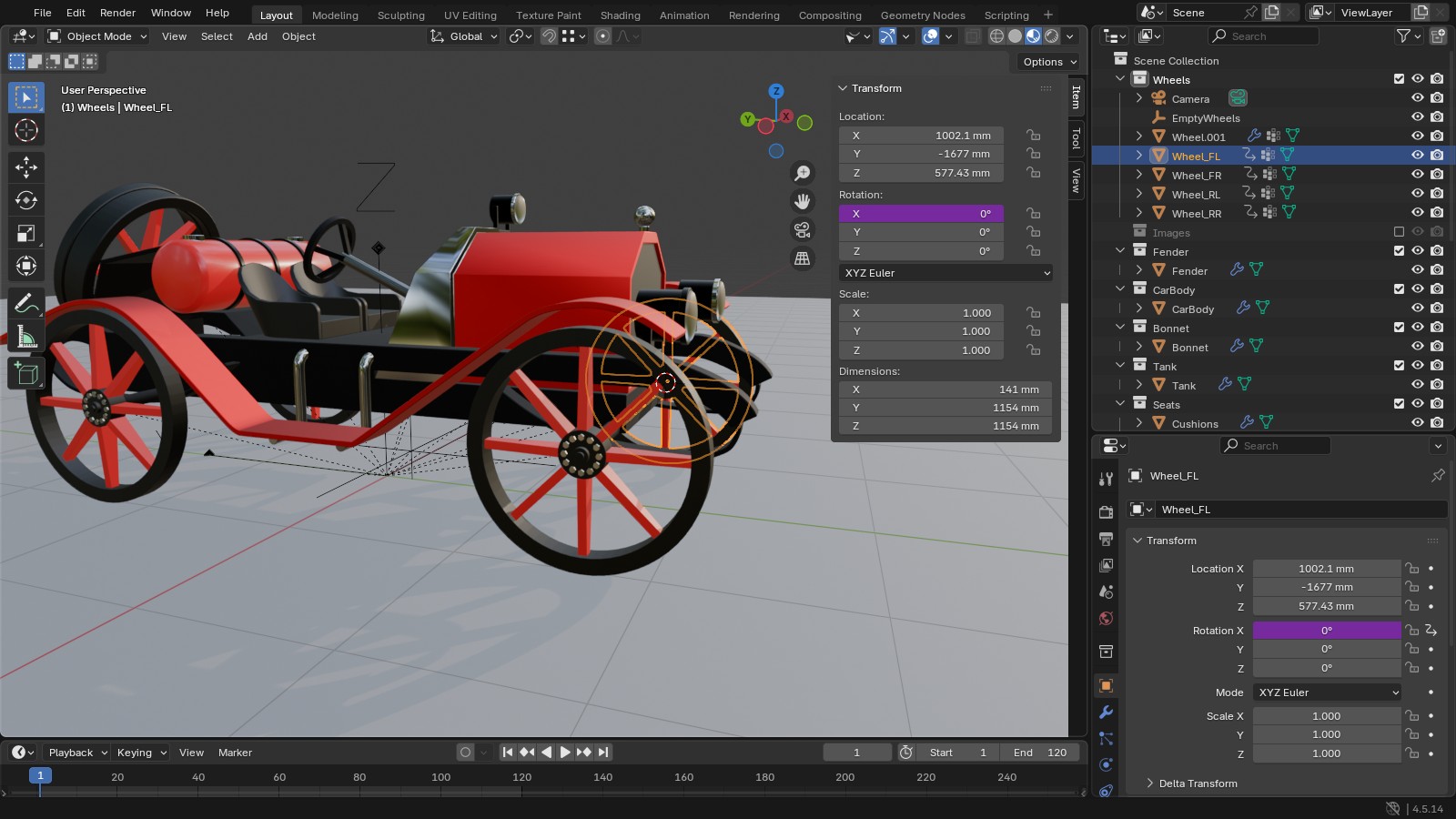Jump to the timeline end frame button
Viewport: 1456px width, 819px height.
click(x=603, y=753)
